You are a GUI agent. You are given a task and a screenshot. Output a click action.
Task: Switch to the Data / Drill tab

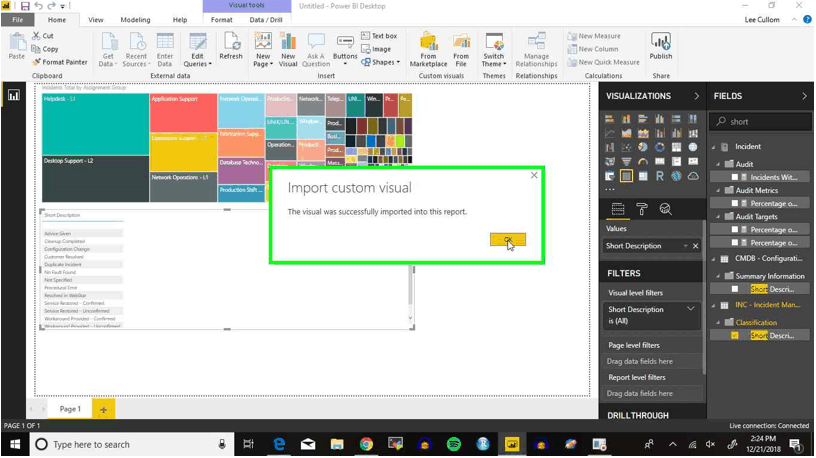click(x=266, y=20)
